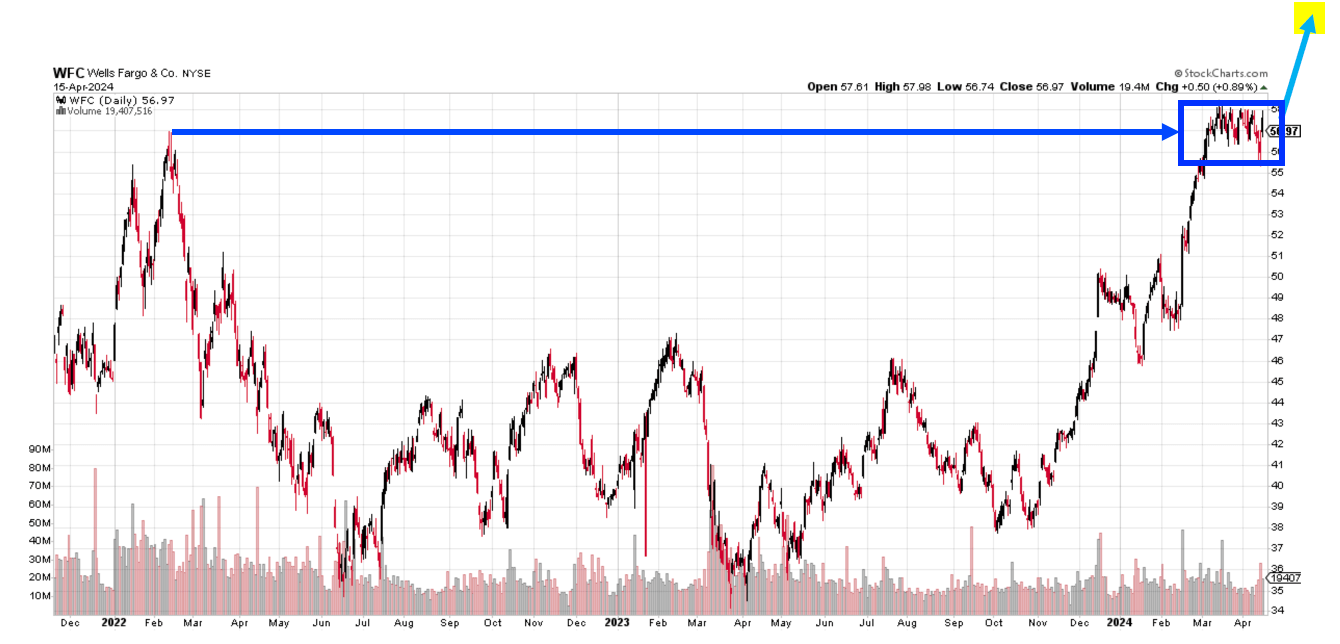The height and width of the screenshot is (644, 1340).
Task: Click the 48 price axis label
Action: (x=1277, y=318)
